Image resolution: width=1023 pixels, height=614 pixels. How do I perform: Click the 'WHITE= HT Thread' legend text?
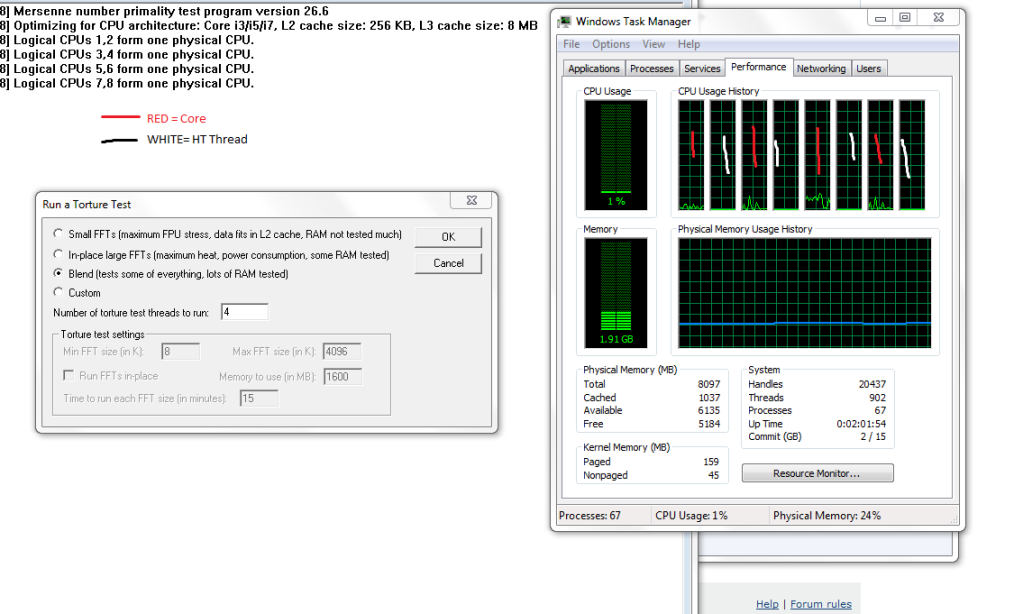pyautogui.click(x=197, y=139)
